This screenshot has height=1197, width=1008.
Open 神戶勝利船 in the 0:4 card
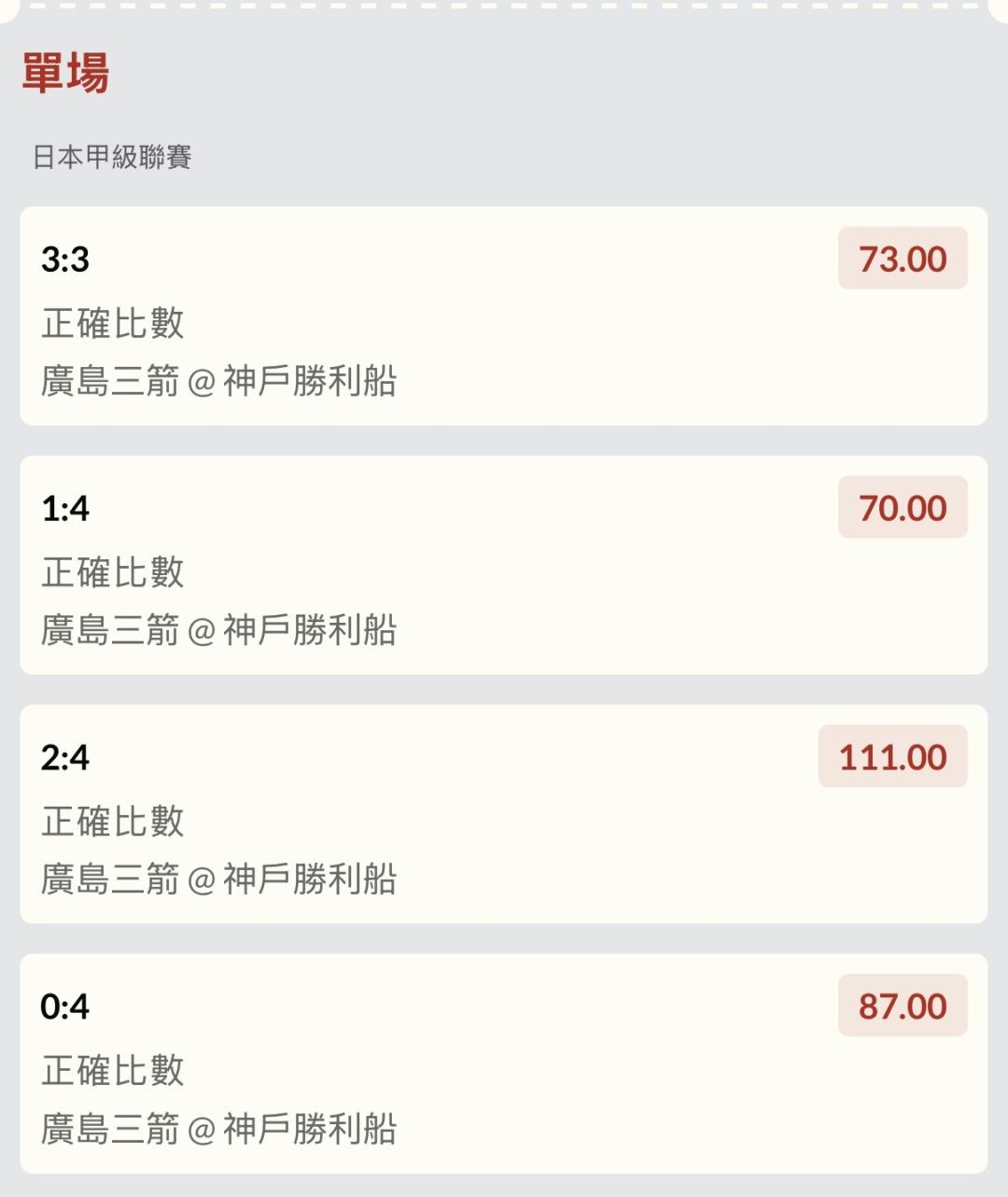point(310,1129)
